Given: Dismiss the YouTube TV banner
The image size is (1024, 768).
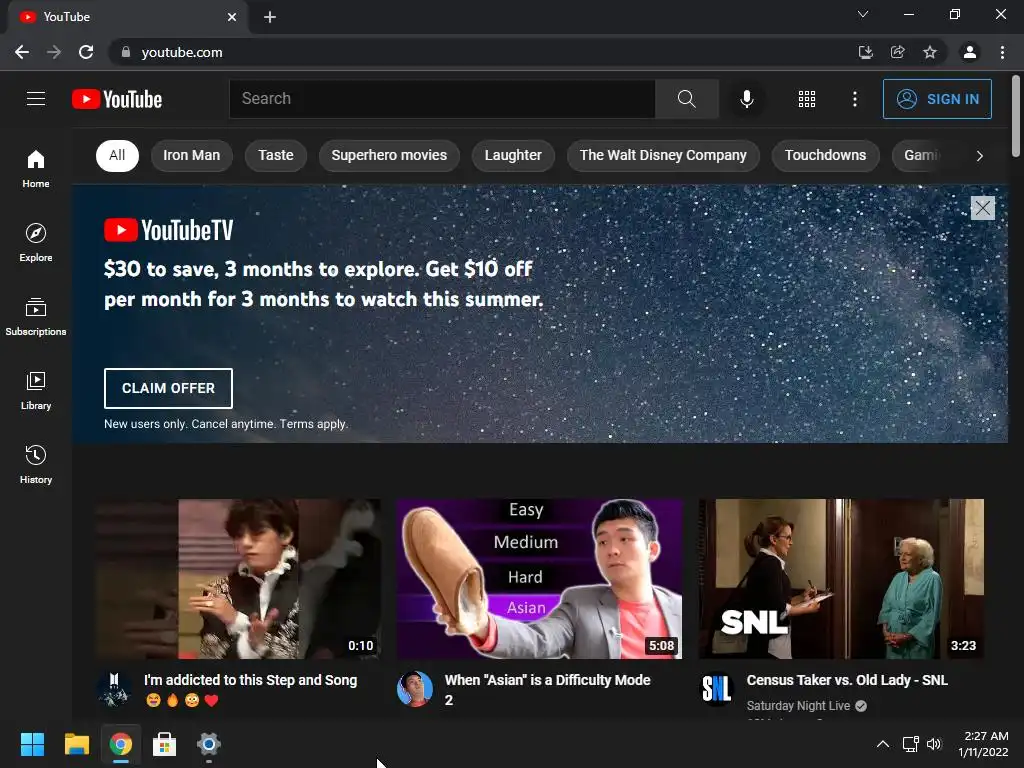Looking at the screenshot, I should [982, 208].
